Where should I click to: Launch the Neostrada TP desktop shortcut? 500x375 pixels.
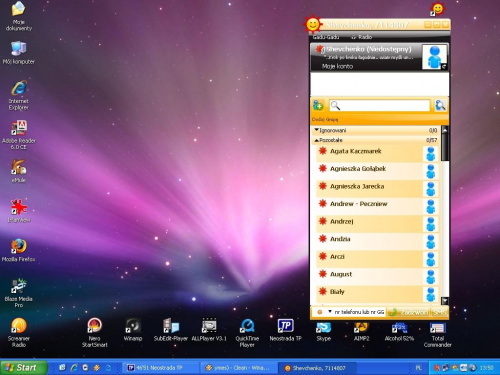click(285, 329)
